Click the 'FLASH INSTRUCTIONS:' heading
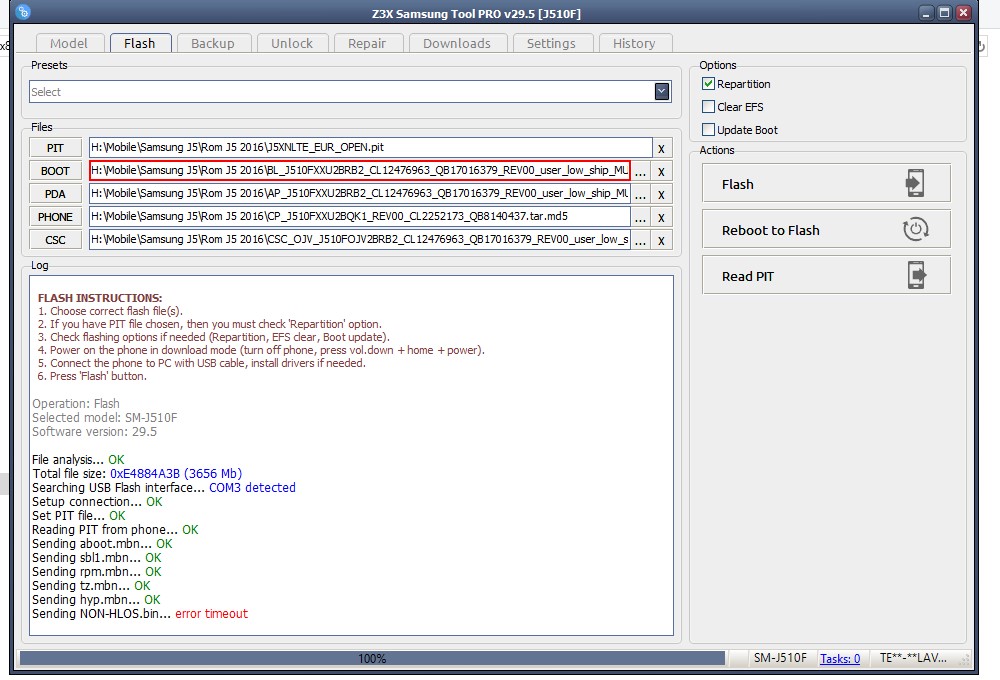Viewport: 1000px width, 680px height. coord(100,298)
